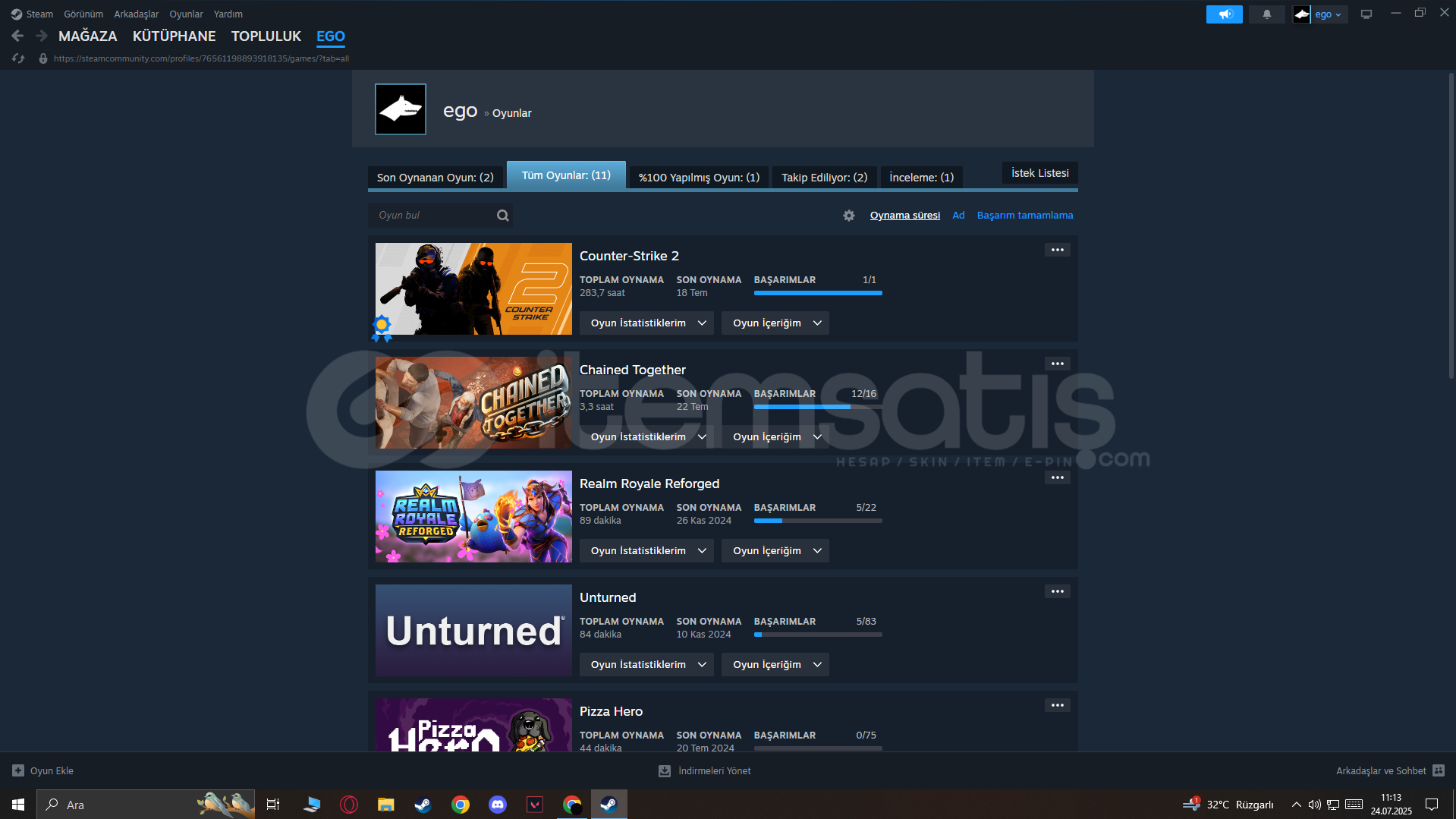Expand Oyun İstatistiklerim for Chained Together
This screenshot has height=819, width=1456.
point(646,437)
